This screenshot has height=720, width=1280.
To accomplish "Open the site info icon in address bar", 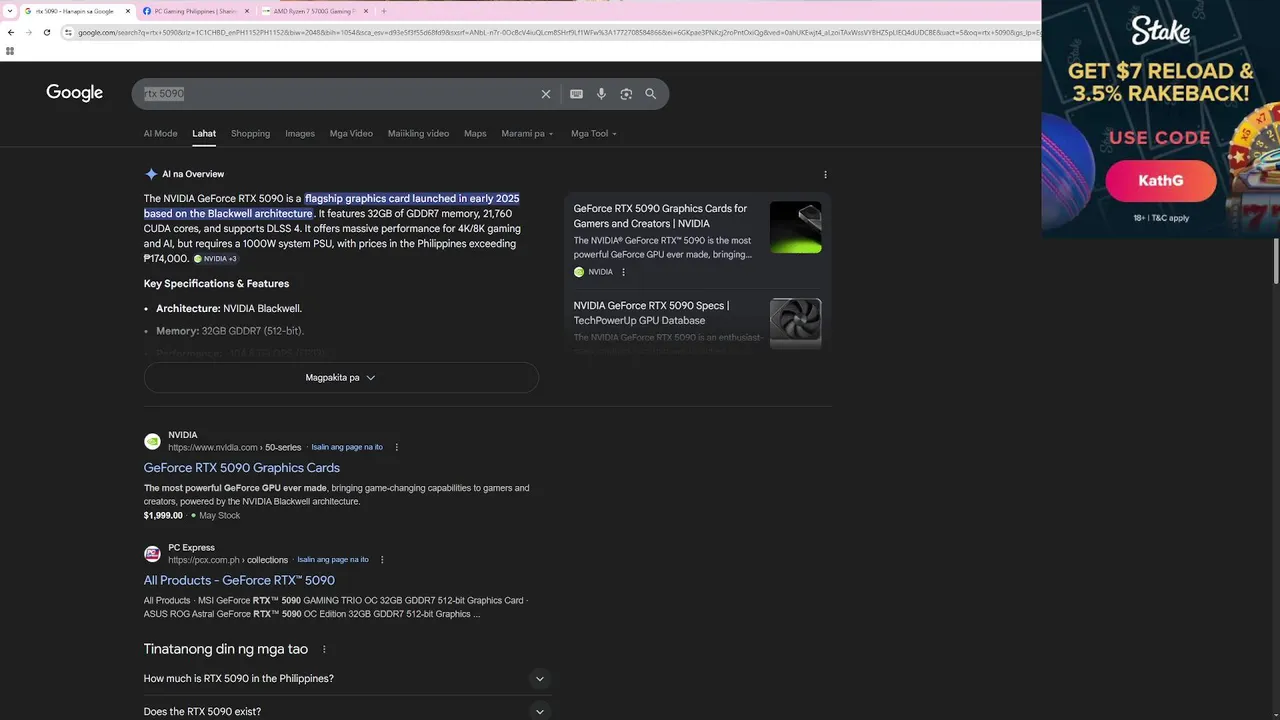I will 68,32.
